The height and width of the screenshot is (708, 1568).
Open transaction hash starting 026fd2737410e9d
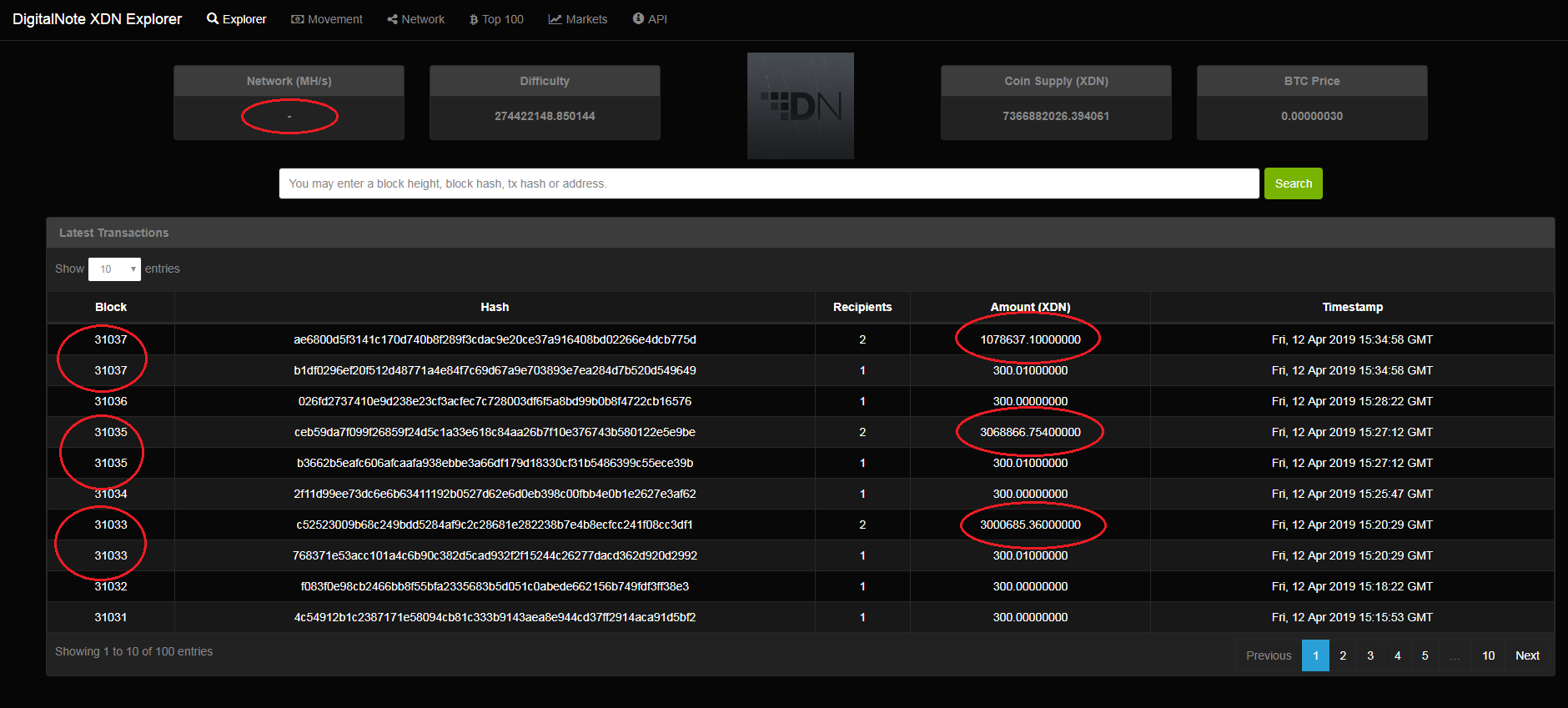pyautogui.click(x=495, y=401)
